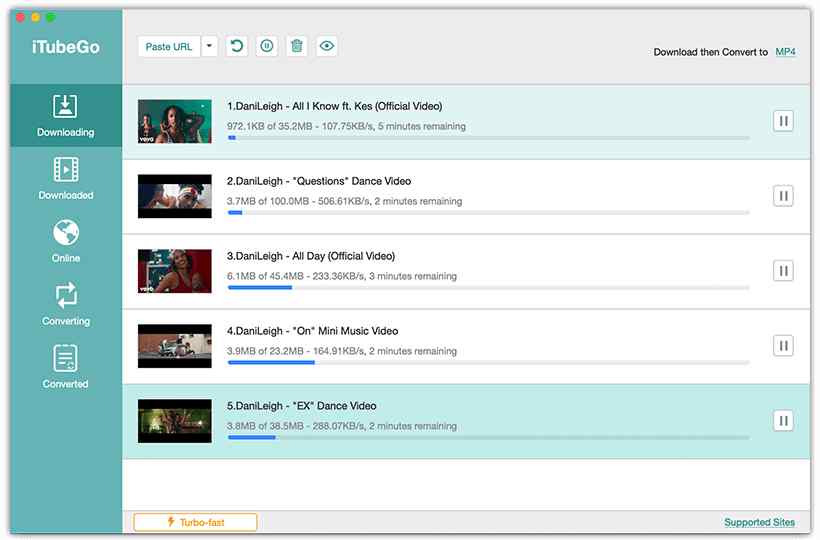Screen dimensions: 820x540
Task: Open the Downloading section in sidebar
Action: [x=66, y=115]
